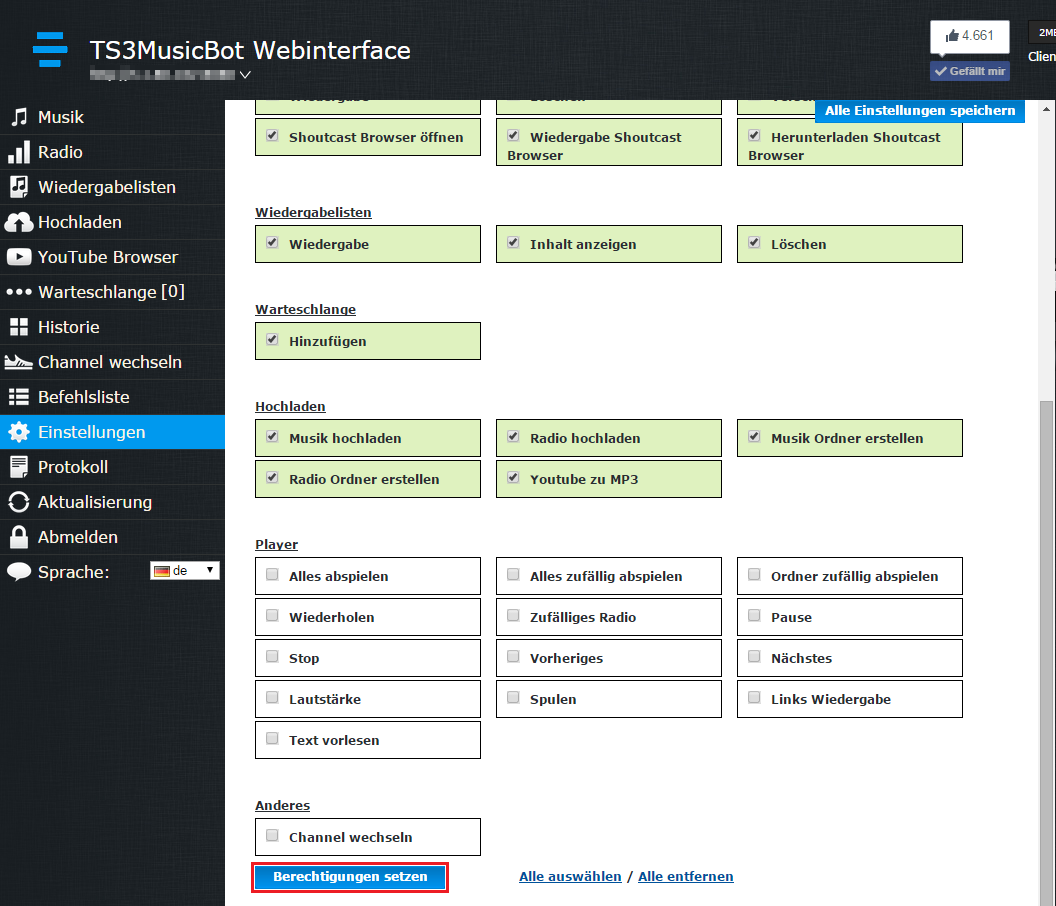Expand the bot selector chevron under title
This screenshot has height=906, width=1056.
click(x=245, y=75)
